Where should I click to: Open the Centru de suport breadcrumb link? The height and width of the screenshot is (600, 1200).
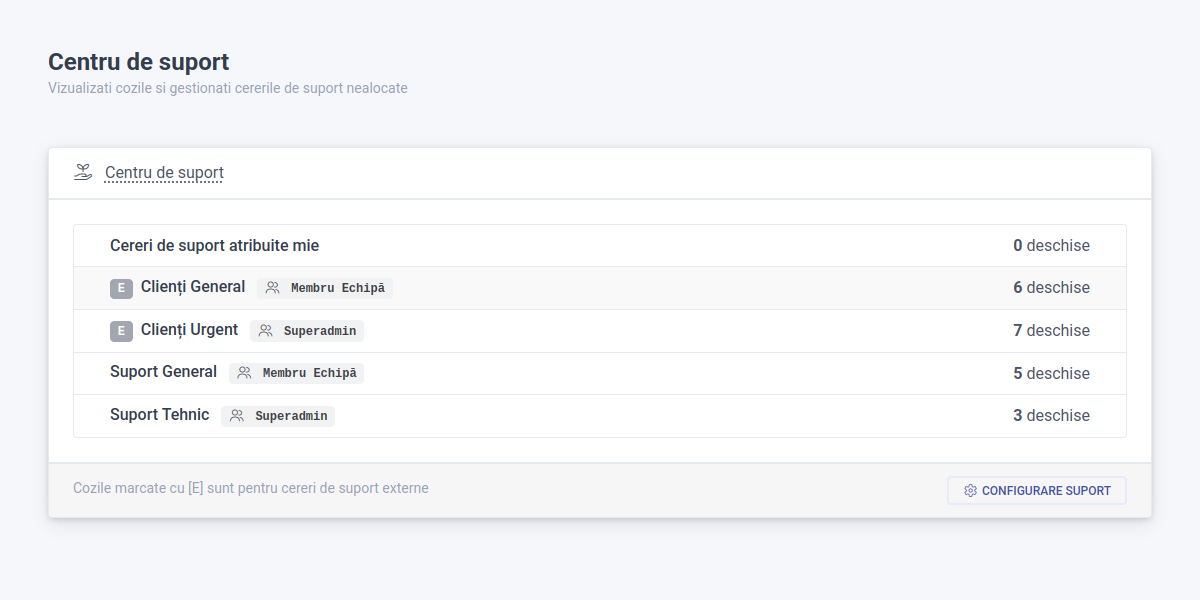[163, 172]
